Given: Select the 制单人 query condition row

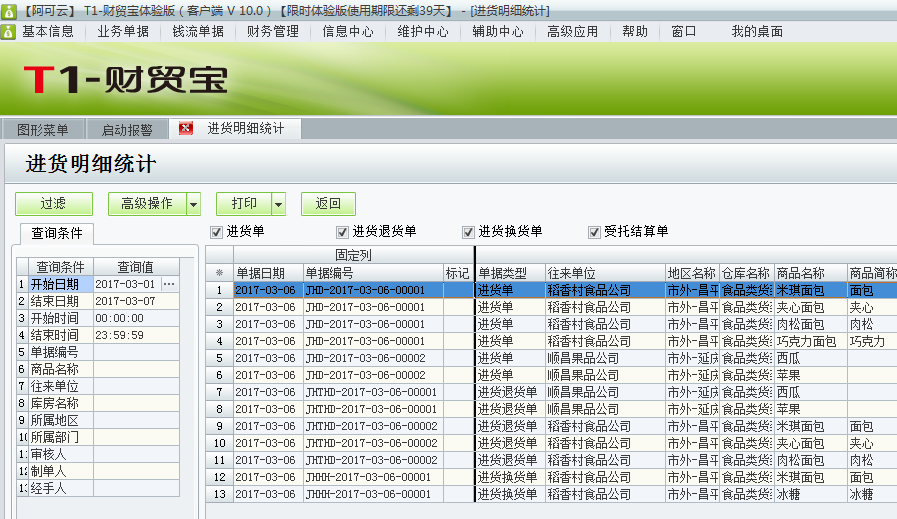Looking at the screenshot, I should [x=98, y=471].
